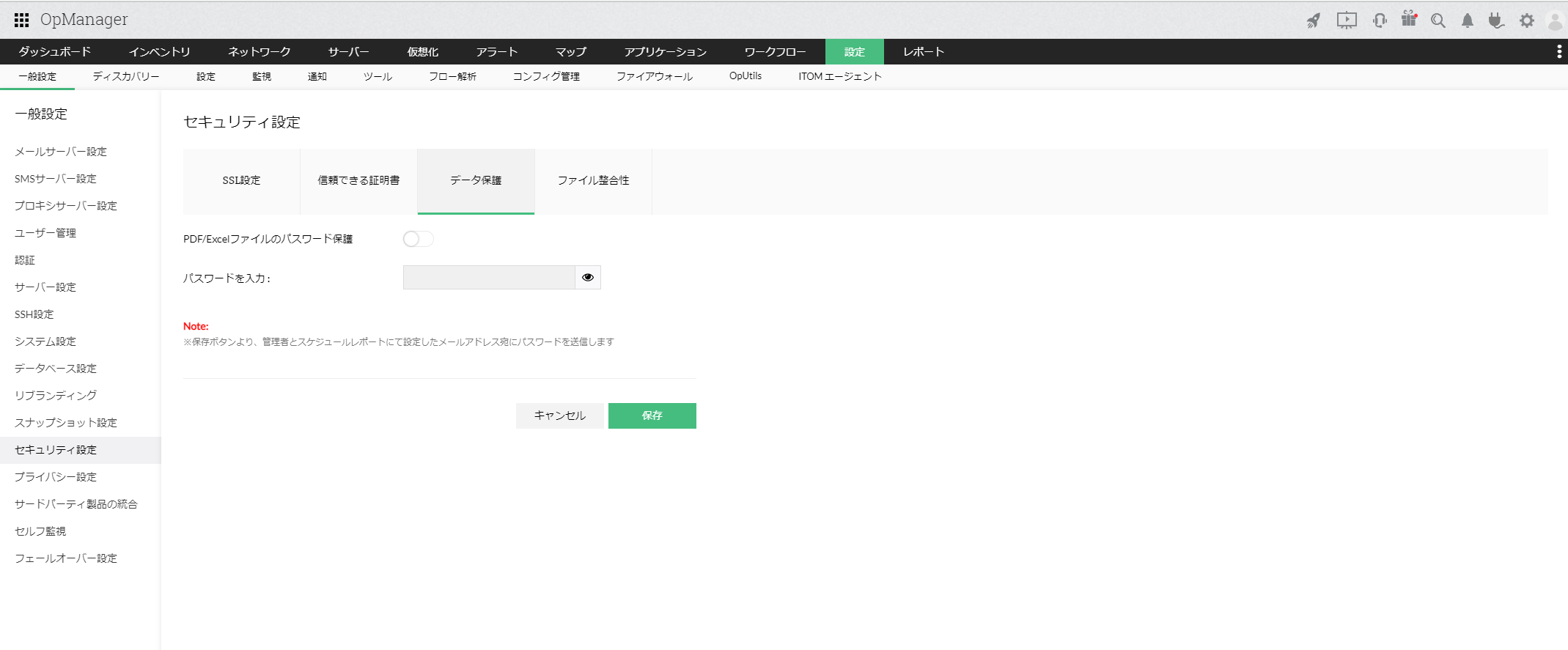The image size is (1568, 650).
Task: Open the 仮想化 menu
Action: pyautogui.click(x=423, y=51)
